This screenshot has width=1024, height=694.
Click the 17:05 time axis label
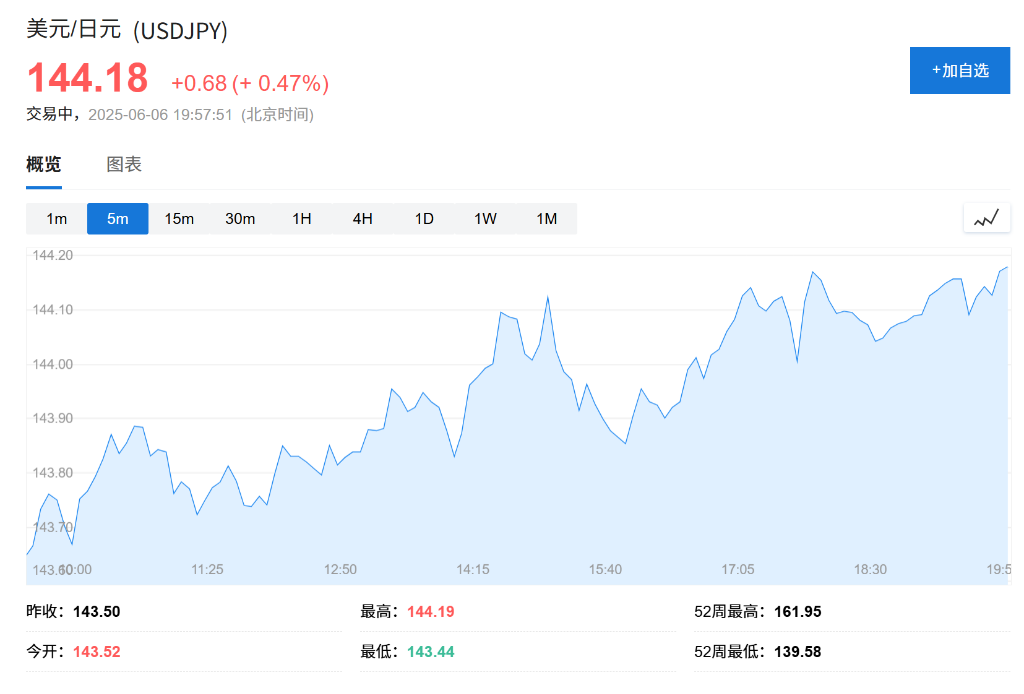coord(738,569)
